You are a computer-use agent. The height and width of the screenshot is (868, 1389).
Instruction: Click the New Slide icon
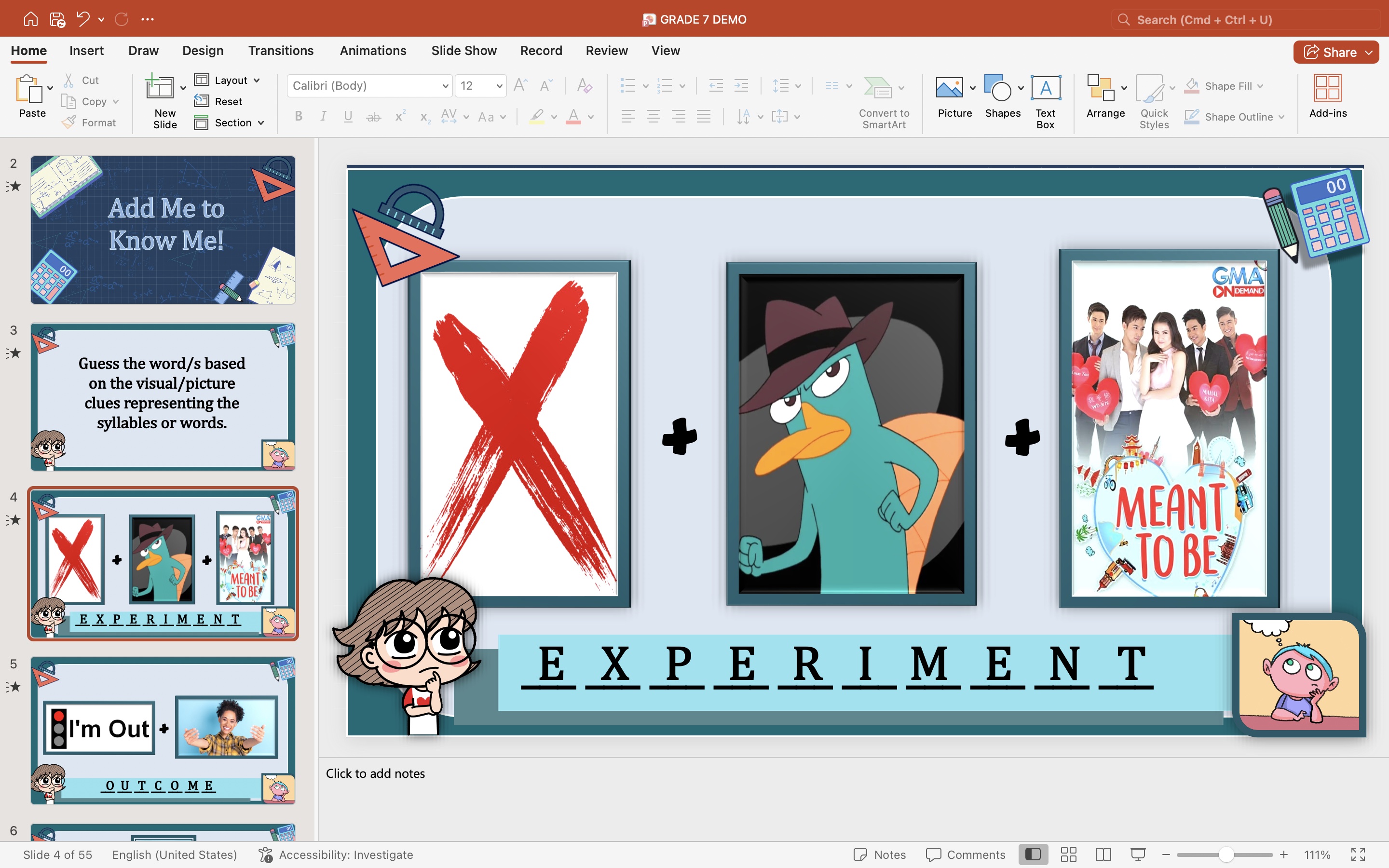click(x=159, y=88)
